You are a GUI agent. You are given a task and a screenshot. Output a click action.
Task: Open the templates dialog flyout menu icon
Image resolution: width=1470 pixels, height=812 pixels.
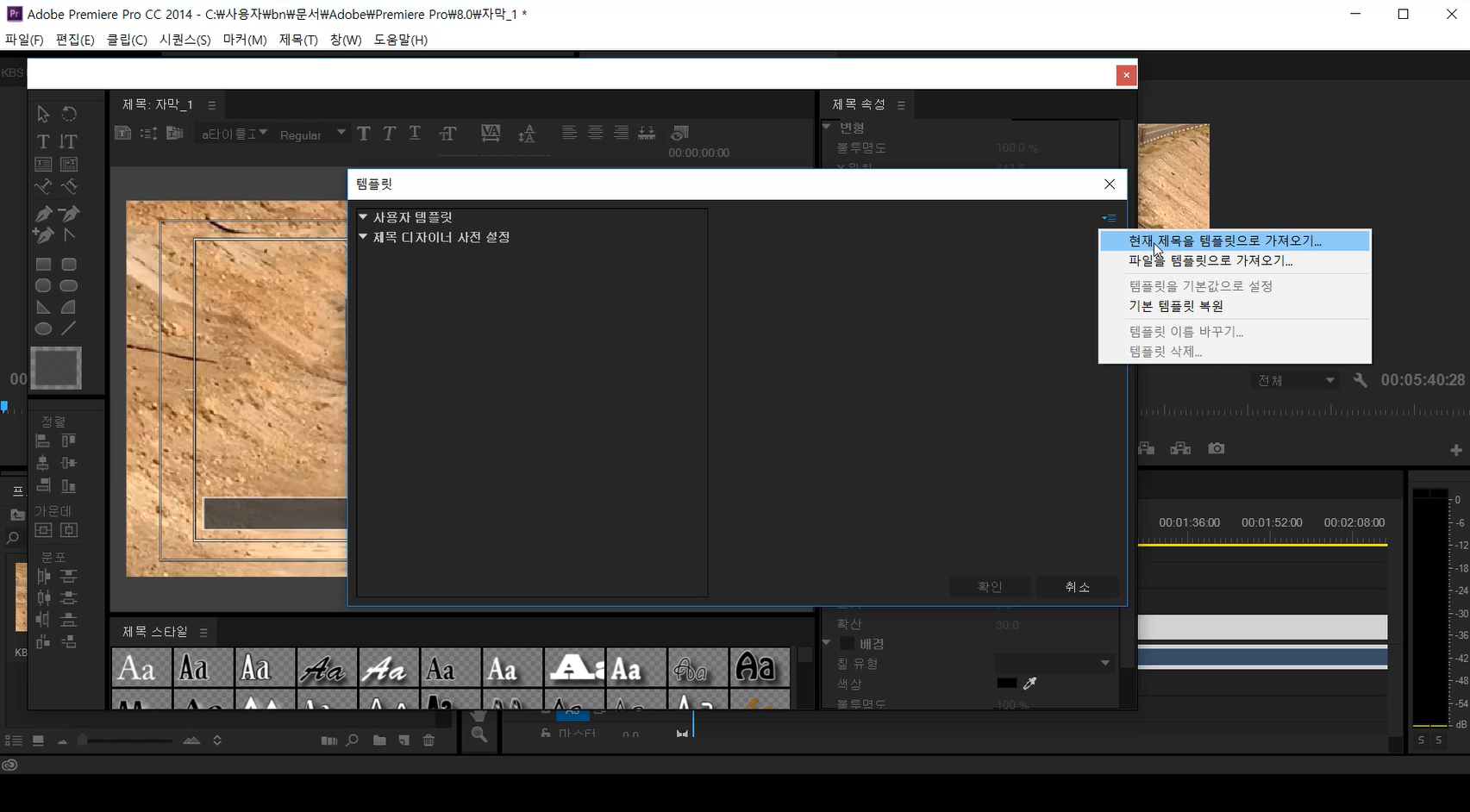1109,218
